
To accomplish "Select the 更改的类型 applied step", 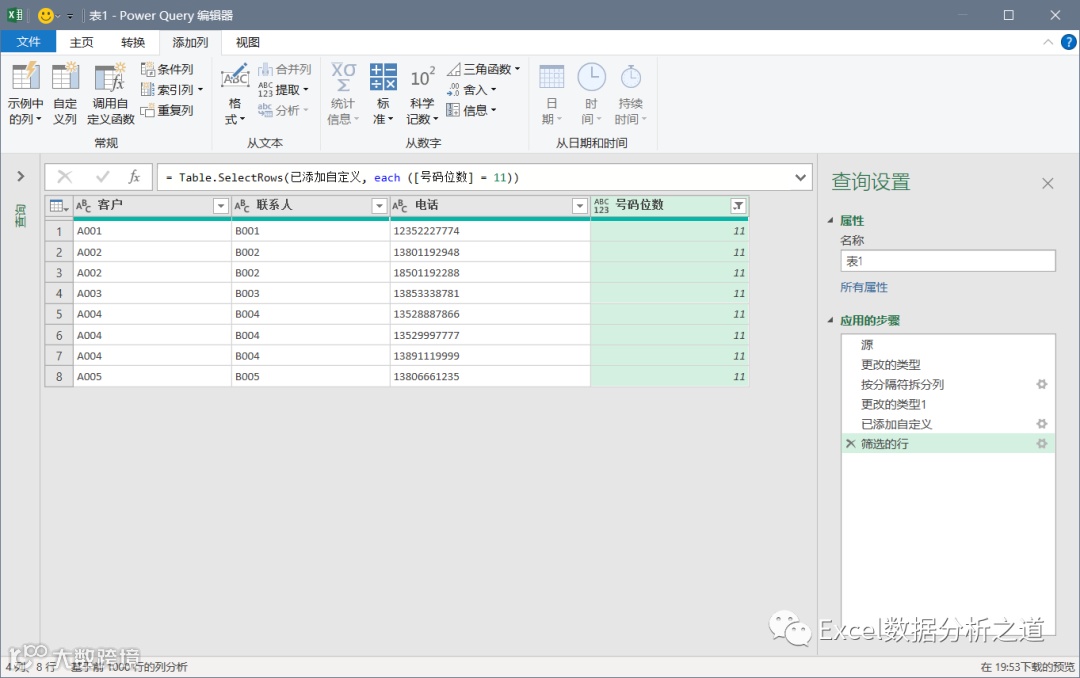I will coord(948,364).
